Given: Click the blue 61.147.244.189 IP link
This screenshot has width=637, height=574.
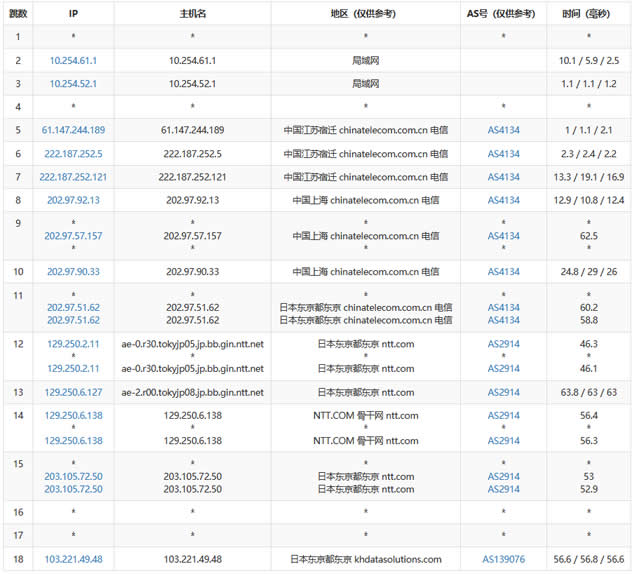Looking at the screenshot, I should 73,130.
